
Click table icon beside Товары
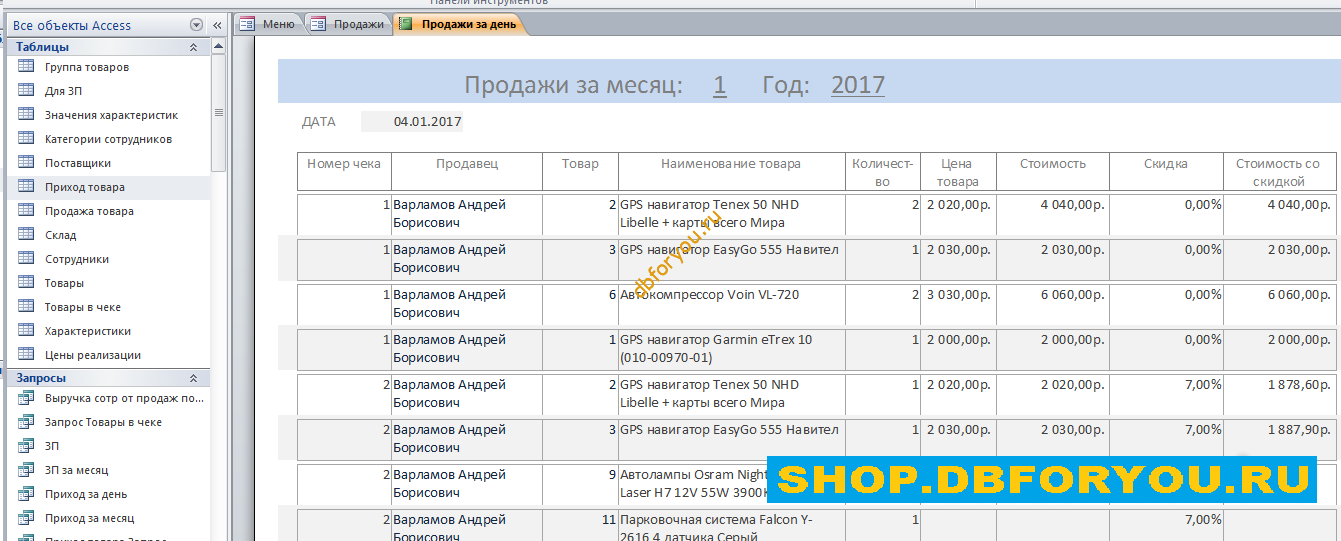(x=26, y=283)
